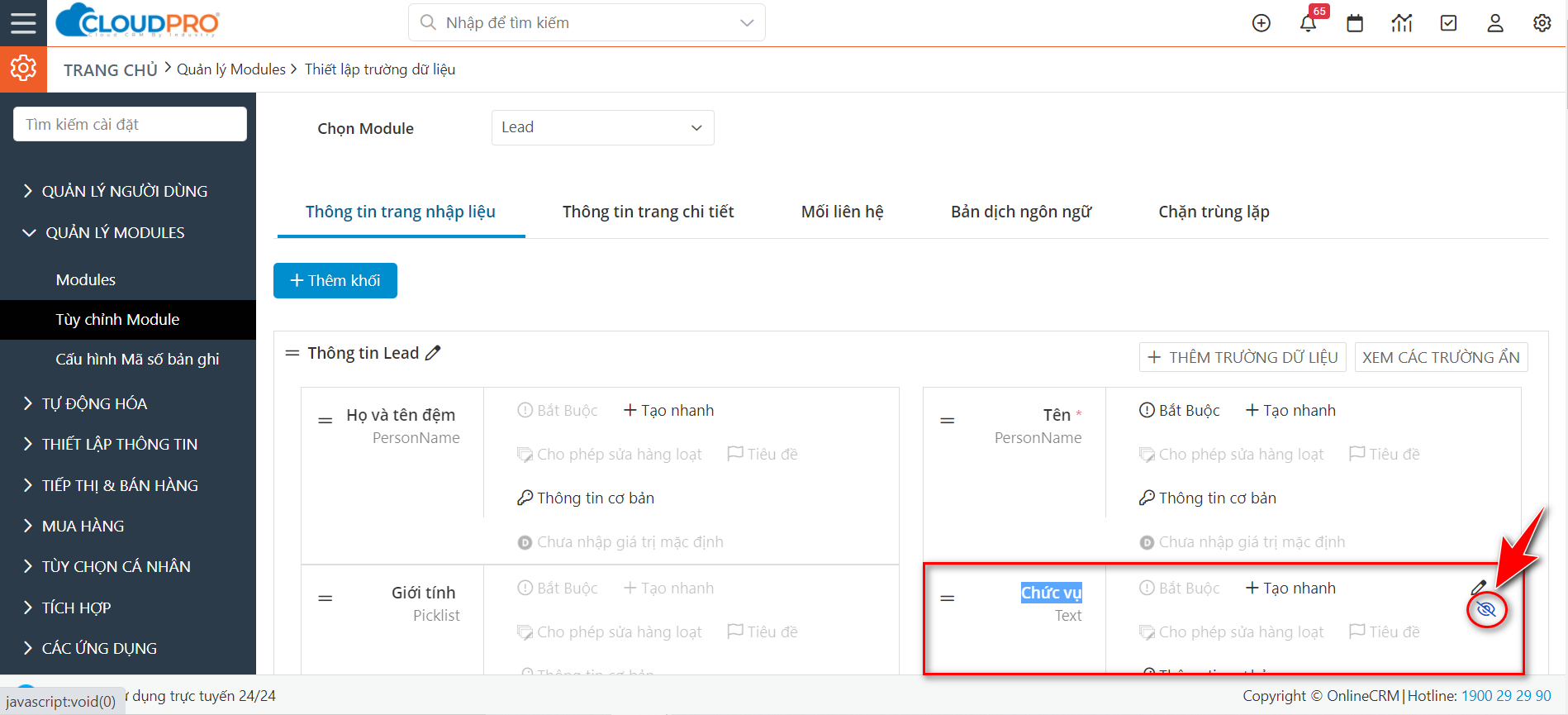The height and width of the screenshot is (715, 1568).
Task: Toggle Tiêu đề for Tên field
Action: click(1385, 455)
